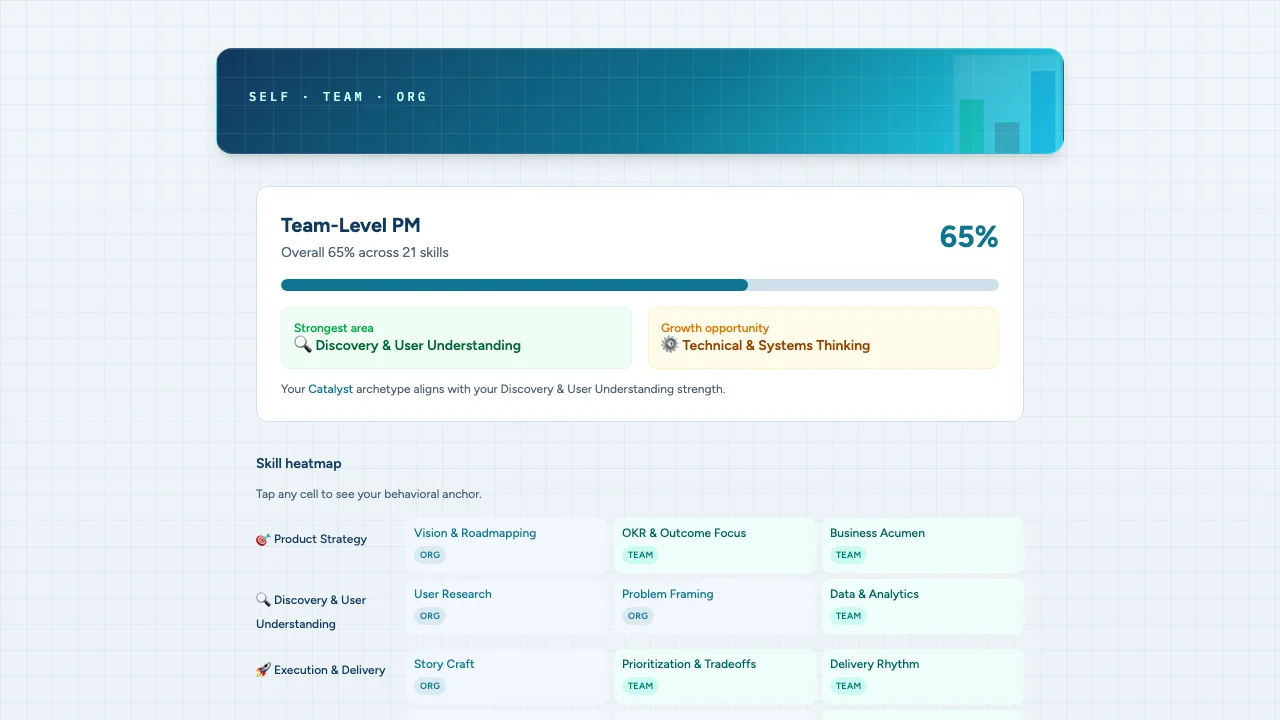This screenshot has height=720, width=1280.
Task: Click the Team-Level PM heading
Action: (x=351, y=226)
